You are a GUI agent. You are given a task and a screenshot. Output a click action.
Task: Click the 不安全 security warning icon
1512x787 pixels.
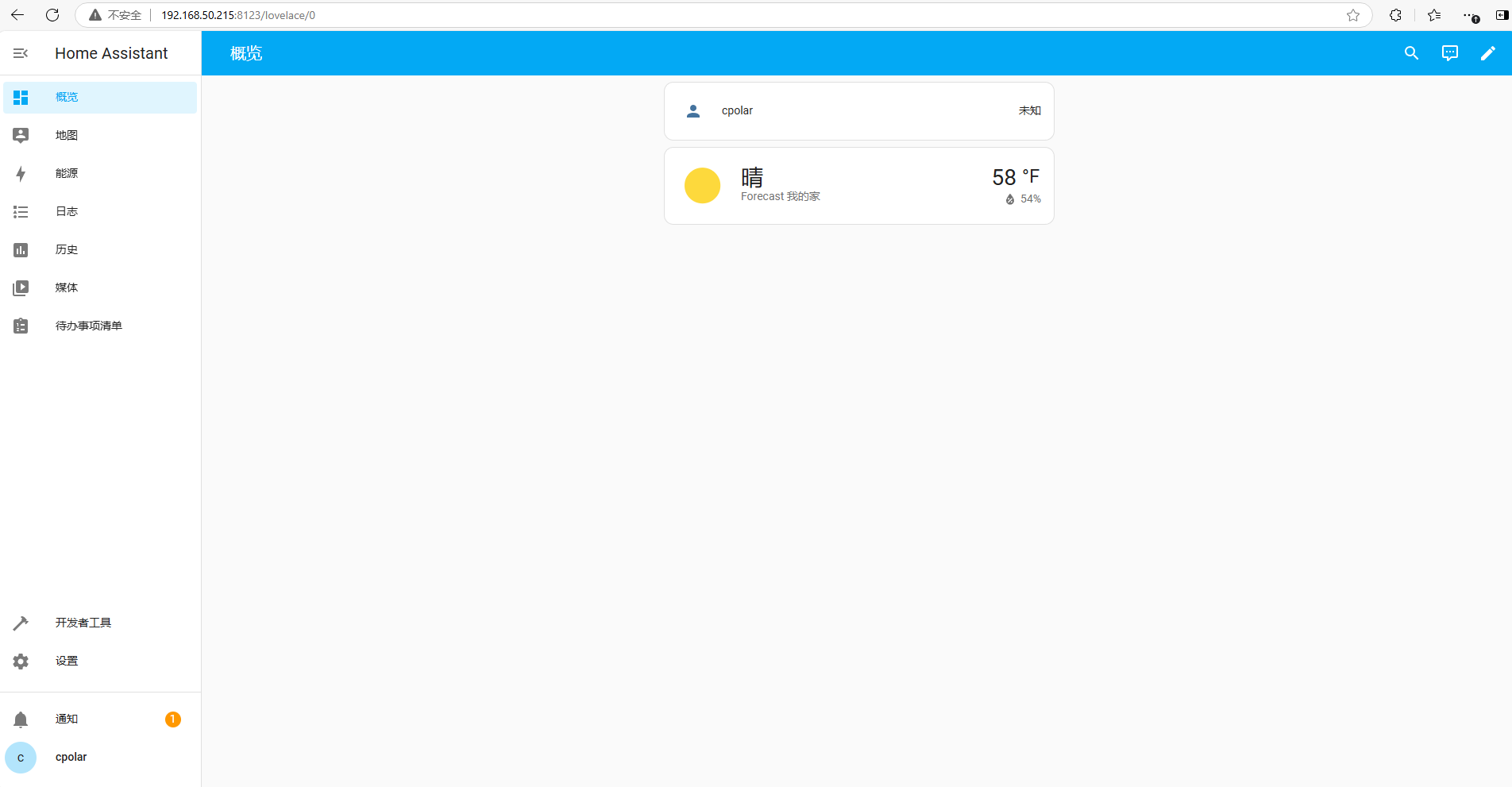[x=95, y=15]
